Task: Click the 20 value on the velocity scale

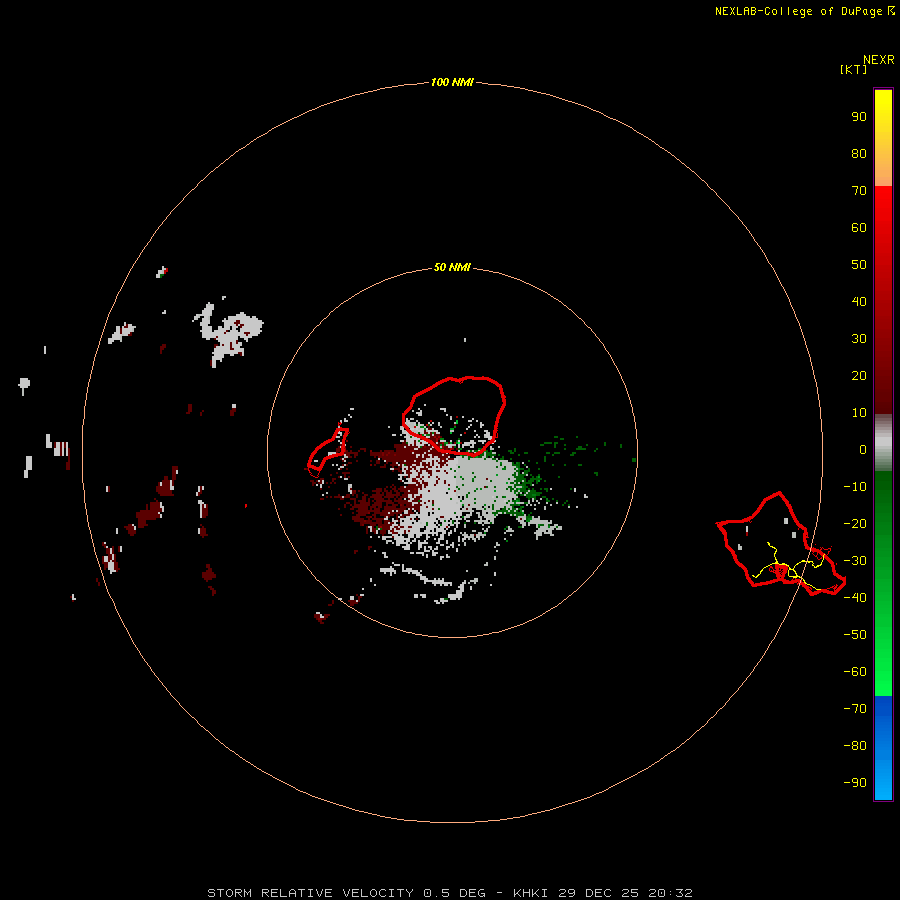Action: (859, 375)
